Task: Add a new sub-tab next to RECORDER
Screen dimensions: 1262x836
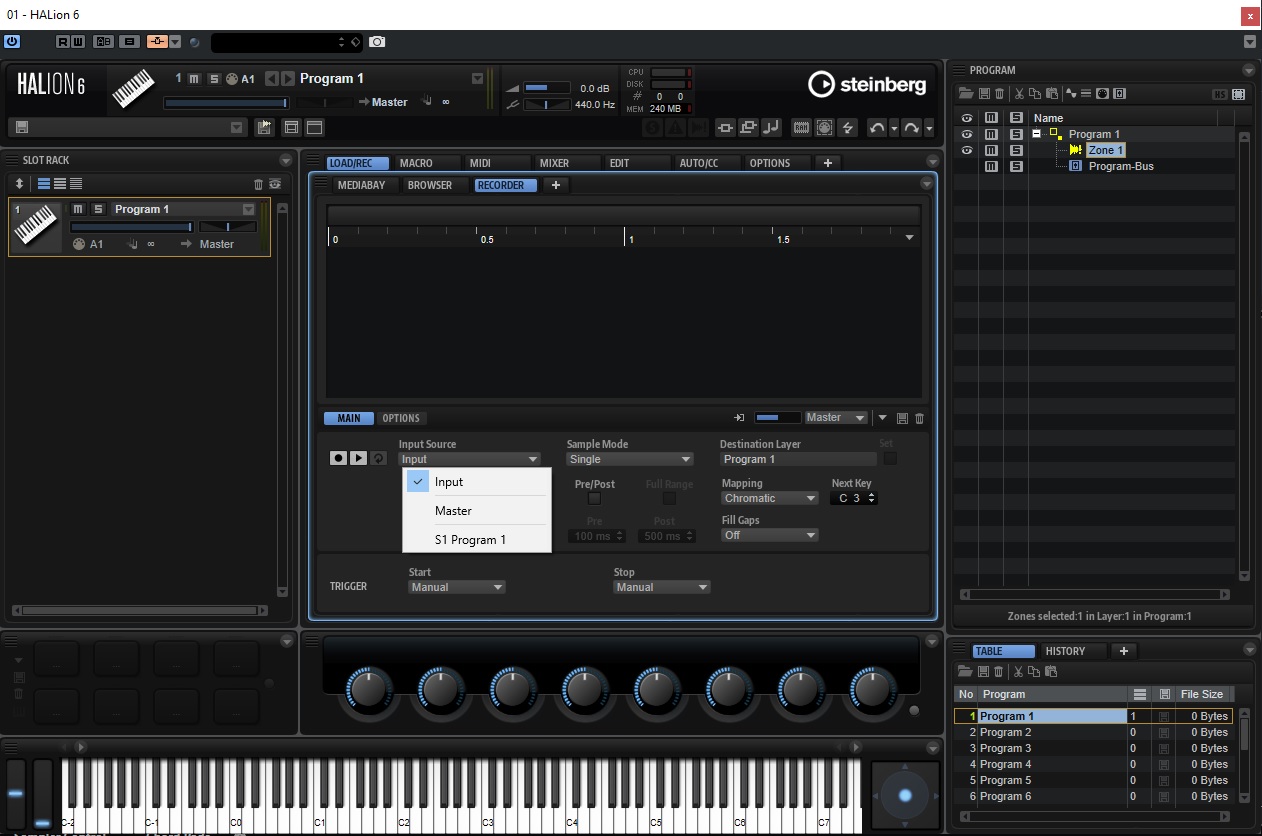Action: (556, 185)
